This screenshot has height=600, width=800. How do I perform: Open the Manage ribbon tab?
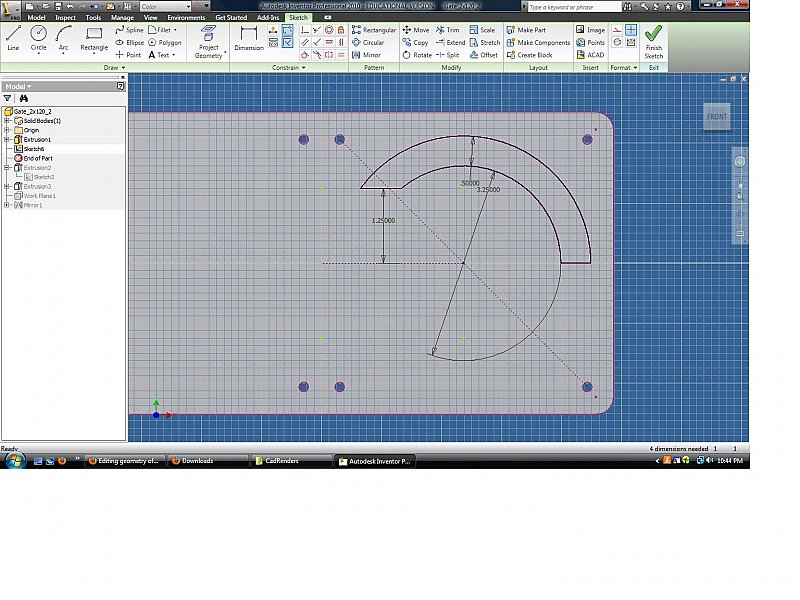(122, 17)
